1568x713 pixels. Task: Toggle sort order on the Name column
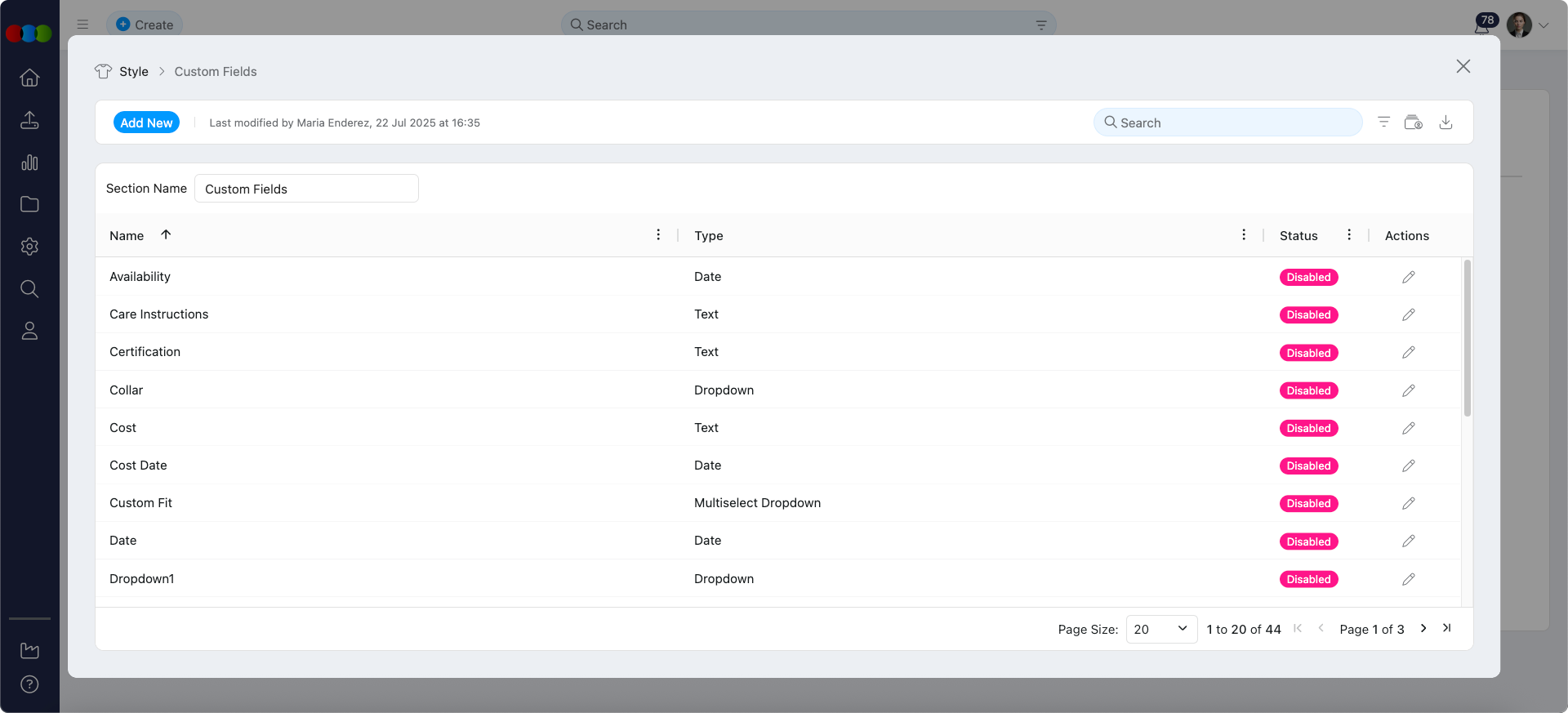[166, 235]
